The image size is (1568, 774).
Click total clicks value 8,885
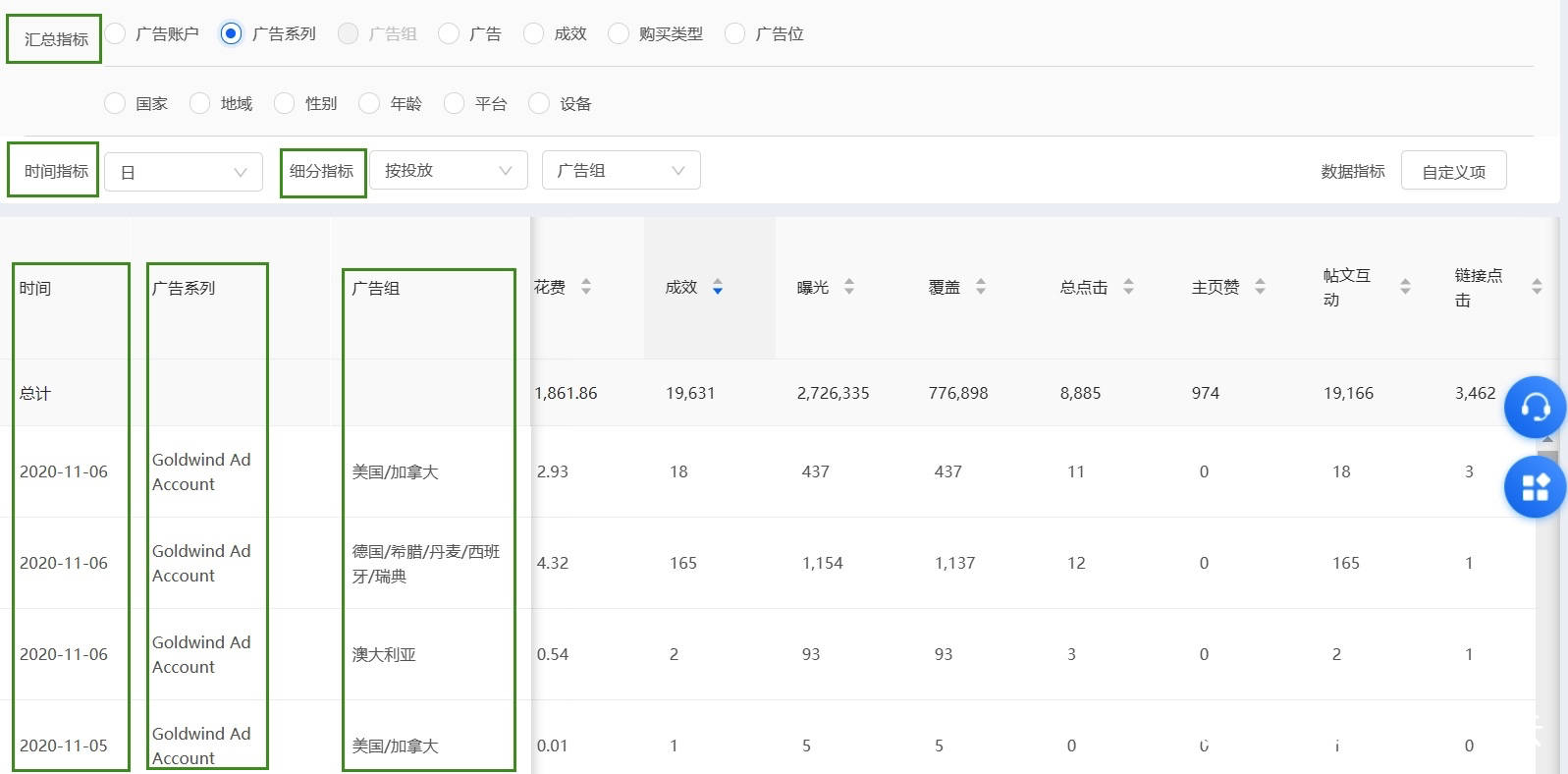click(x=1080, y=393)
